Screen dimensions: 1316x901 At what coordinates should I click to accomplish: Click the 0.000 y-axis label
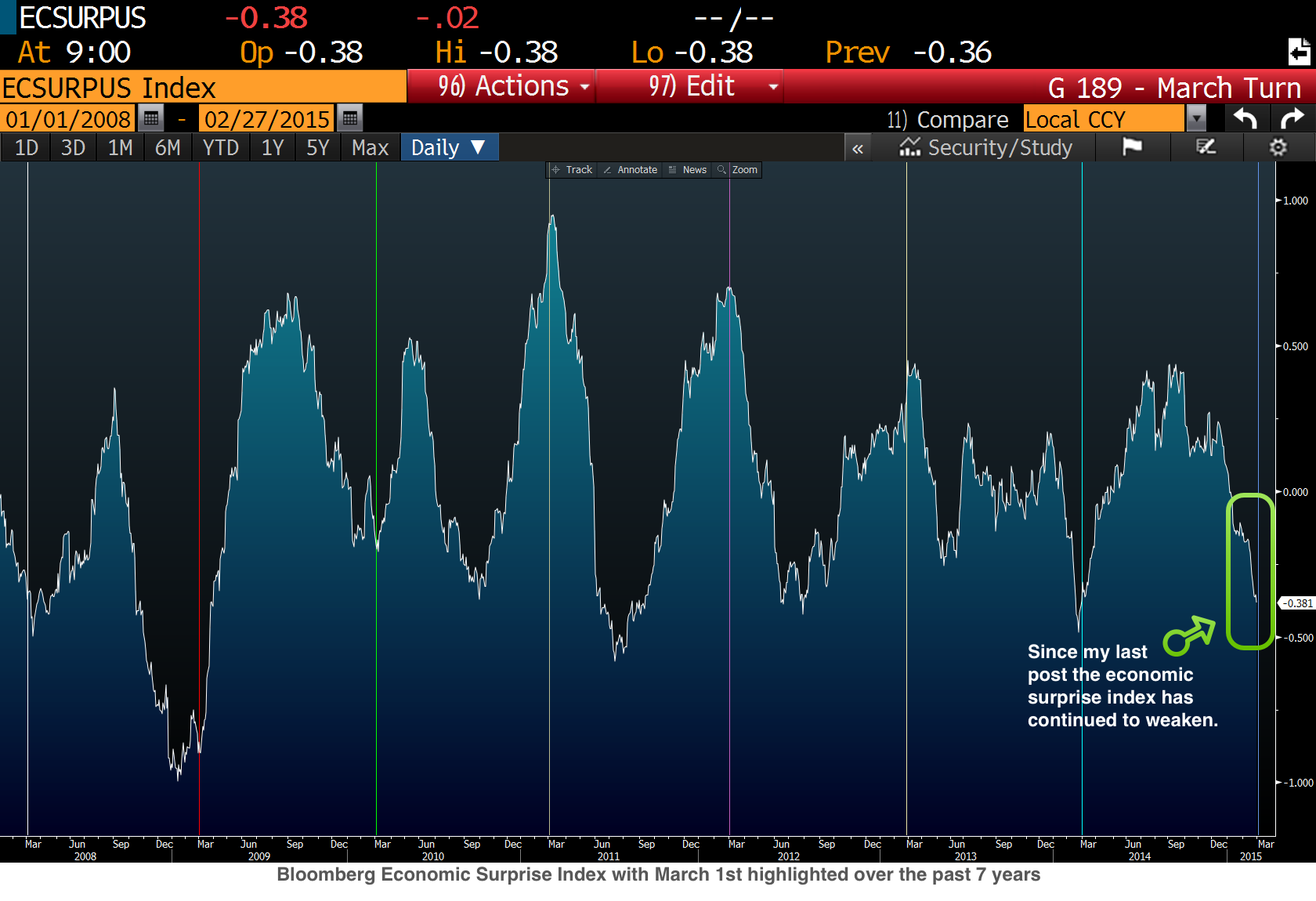point(1296,492)
